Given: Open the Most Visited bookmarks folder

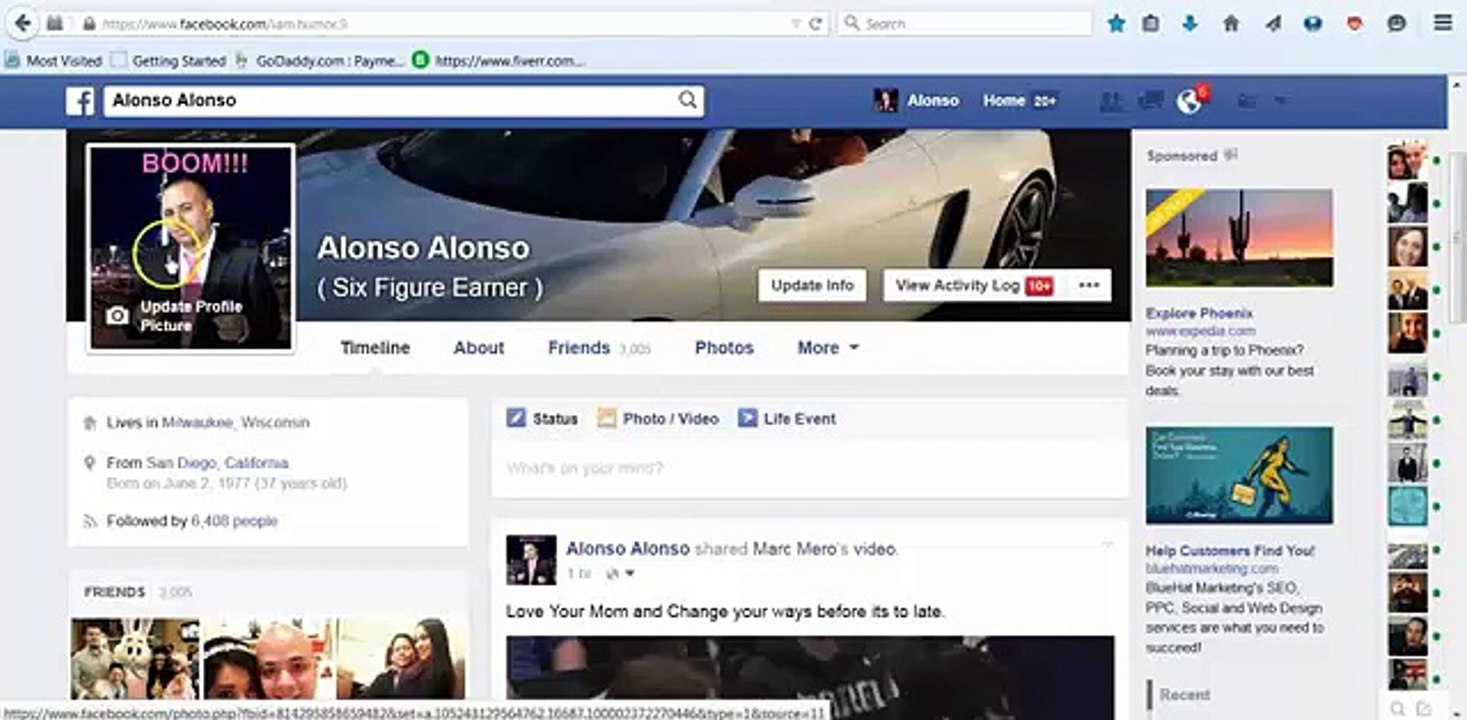Looking at the screenshot, I should (x=54, y=60).
